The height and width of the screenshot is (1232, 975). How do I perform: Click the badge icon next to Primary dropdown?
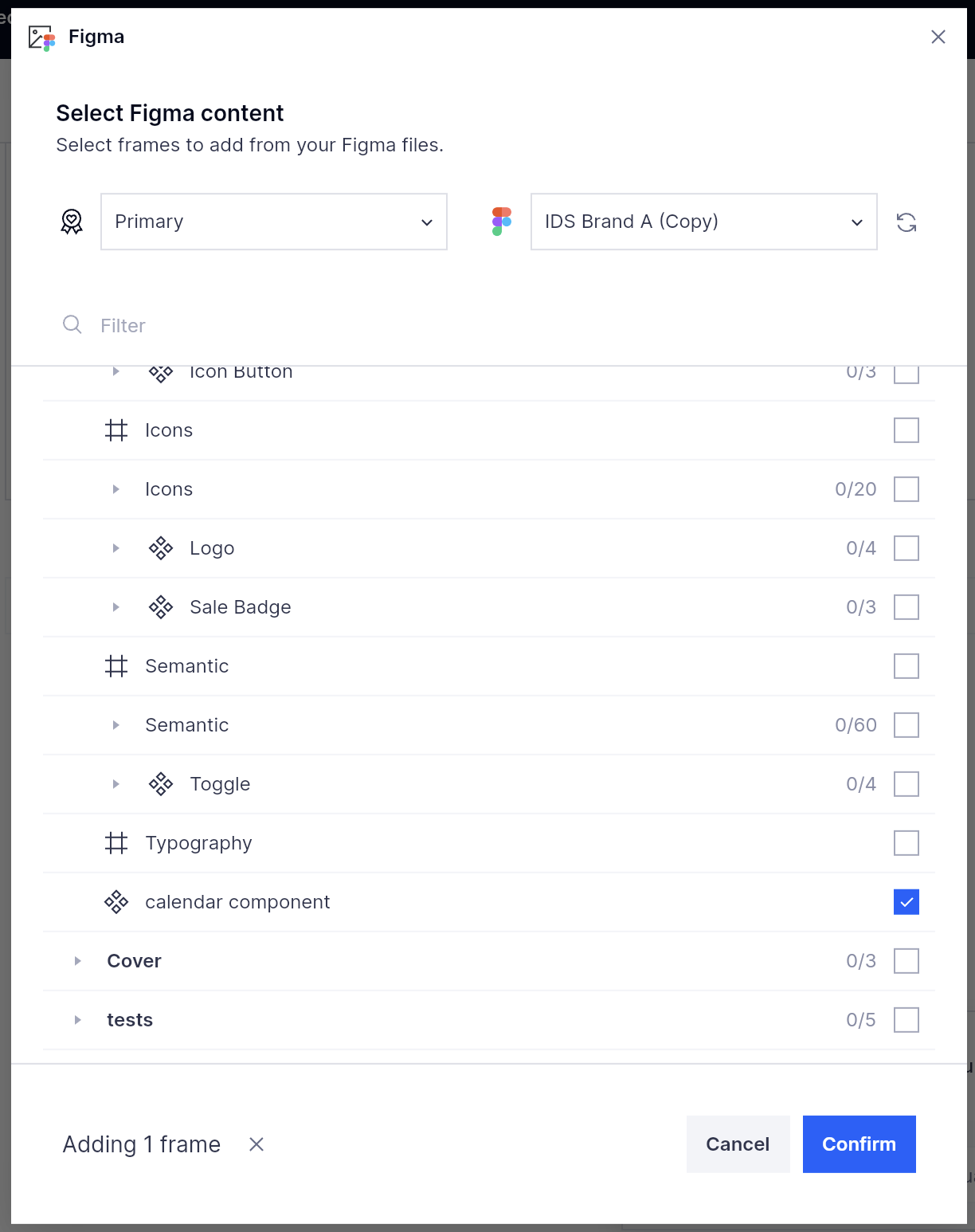[72, 222]
